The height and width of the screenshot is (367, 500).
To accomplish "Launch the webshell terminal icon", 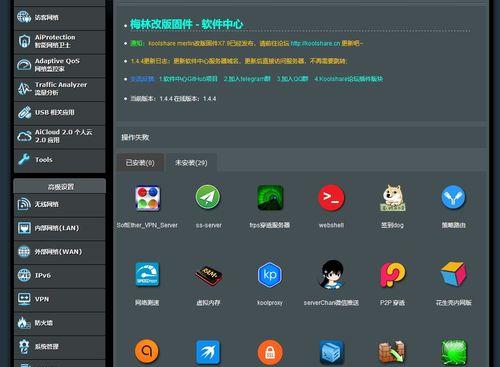I will click(x=331, y=198).
